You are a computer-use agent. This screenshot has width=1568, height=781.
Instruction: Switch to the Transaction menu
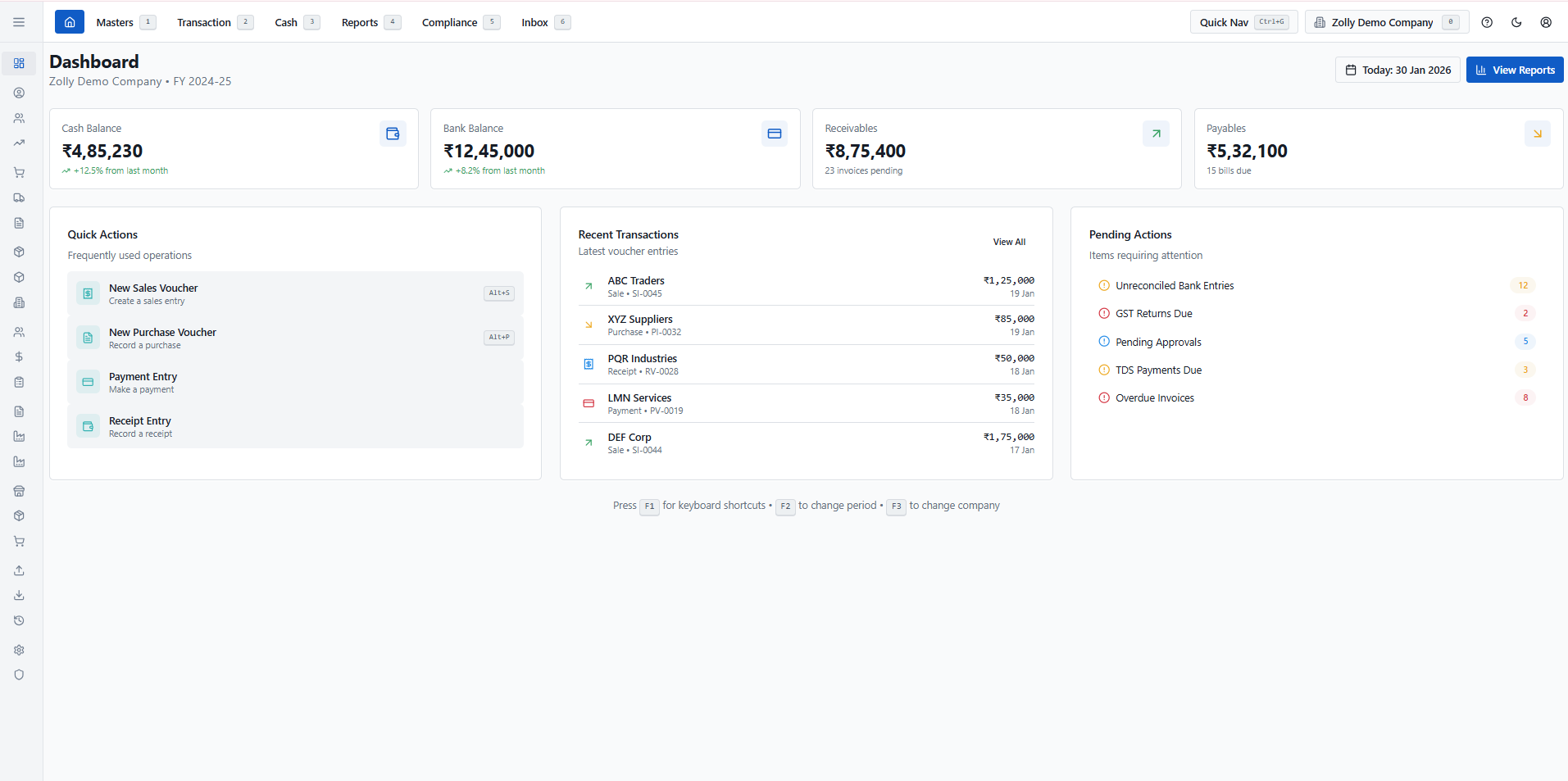click(x=205, y=22)
